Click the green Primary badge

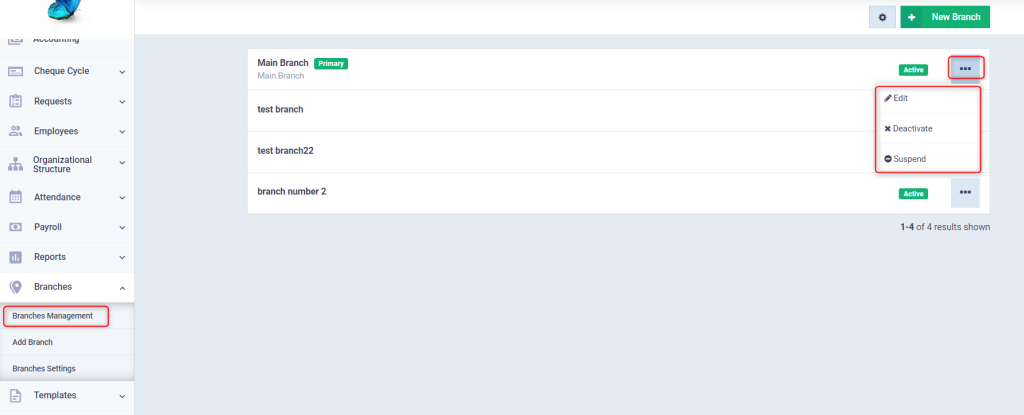coord(331,63)
